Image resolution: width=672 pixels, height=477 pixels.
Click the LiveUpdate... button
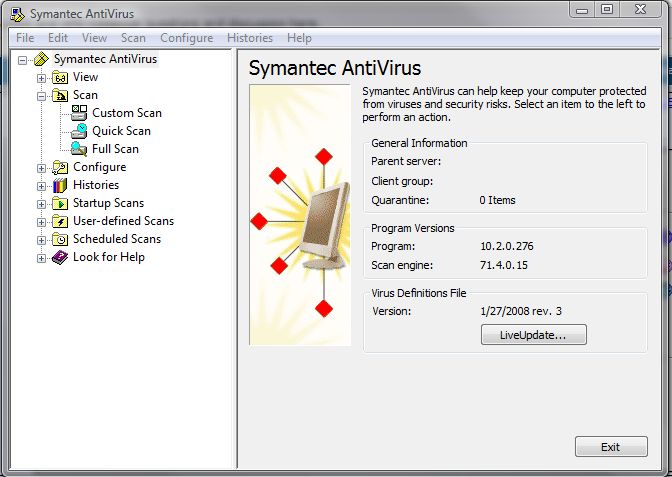coord(534,335)
